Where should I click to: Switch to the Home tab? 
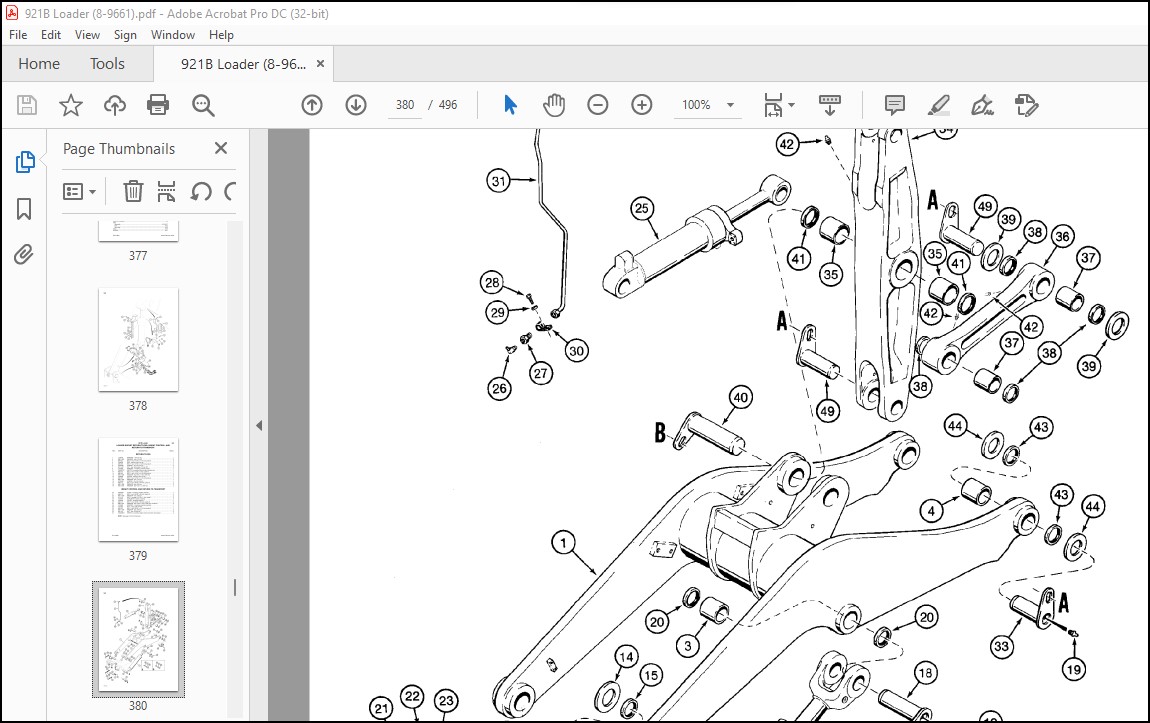click(39, 64)
